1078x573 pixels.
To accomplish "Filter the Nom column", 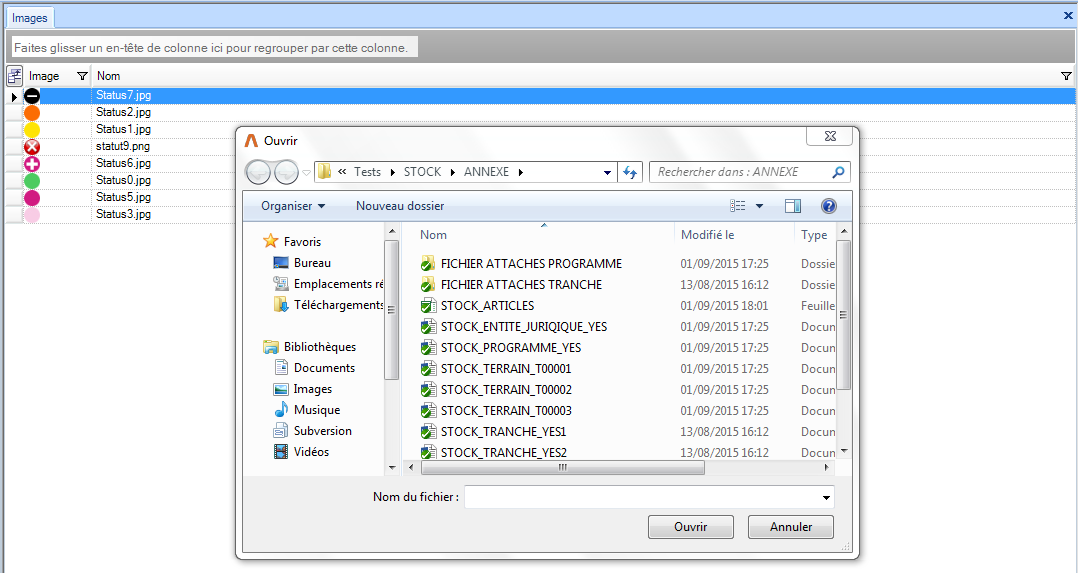I will tap(1065, 76).
